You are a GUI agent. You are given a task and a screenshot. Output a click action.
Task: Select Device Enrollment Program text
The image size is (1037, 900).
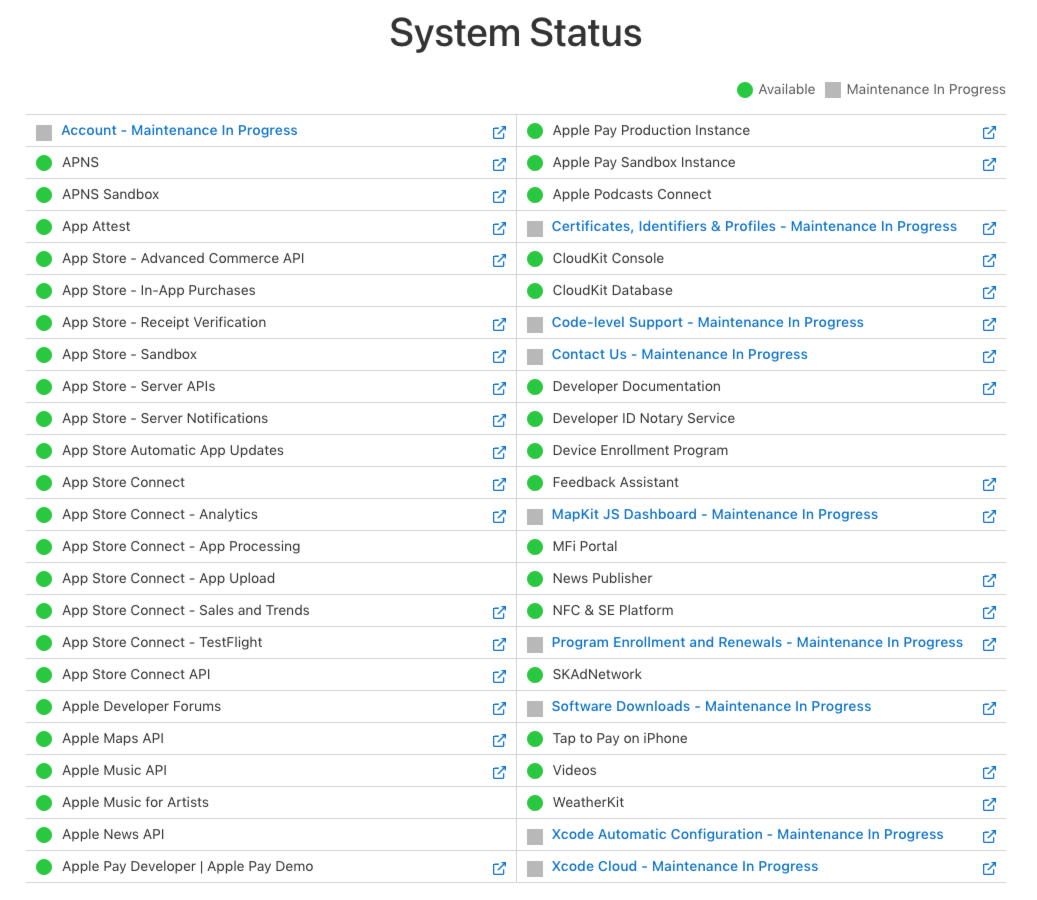640,450
